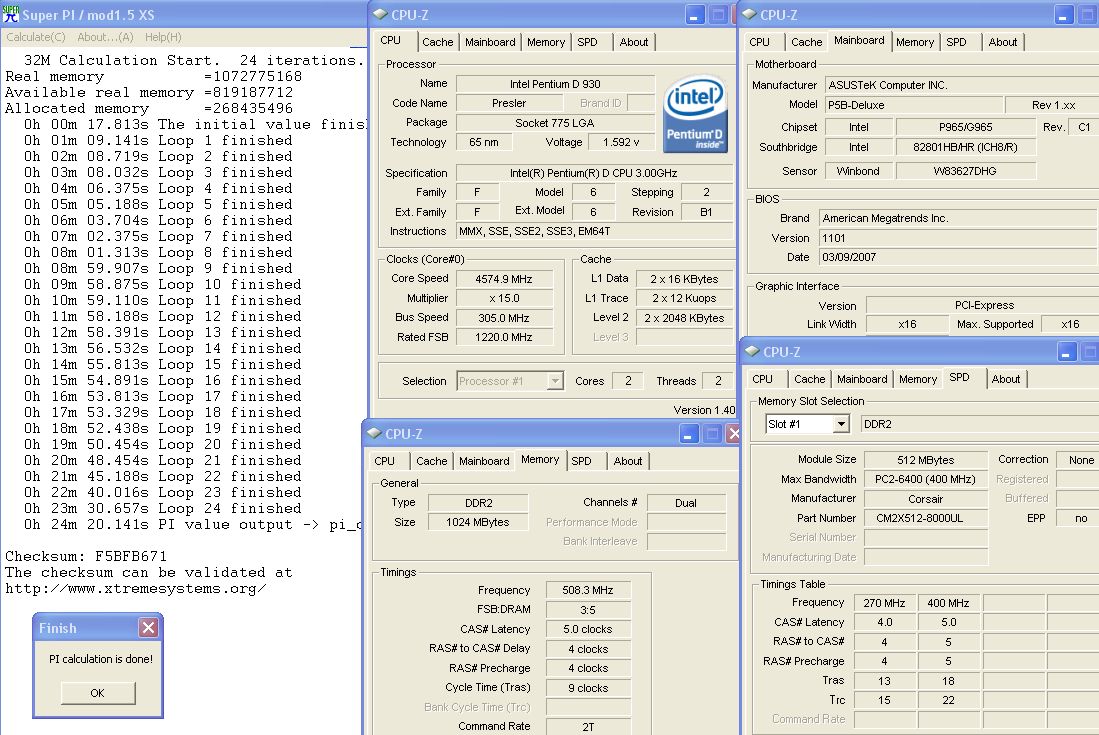Click the CPU-Z Memory window title icon
1099x735 pixels.
[374, 433]
